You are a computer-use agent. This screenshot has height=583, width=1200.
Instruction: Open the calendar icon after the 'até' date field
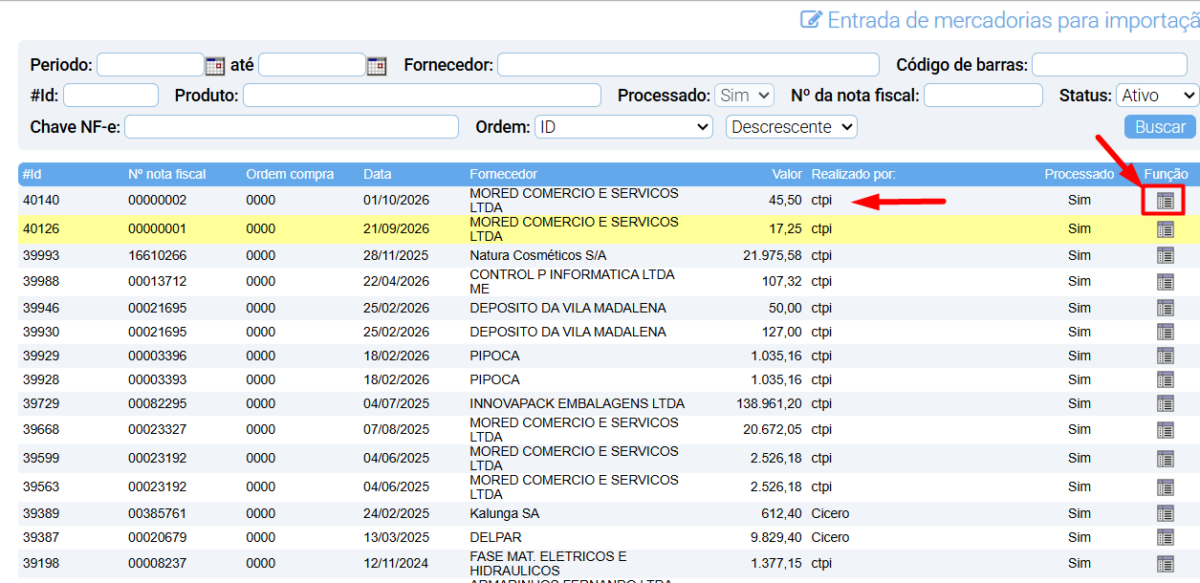[x=376, y=66]
